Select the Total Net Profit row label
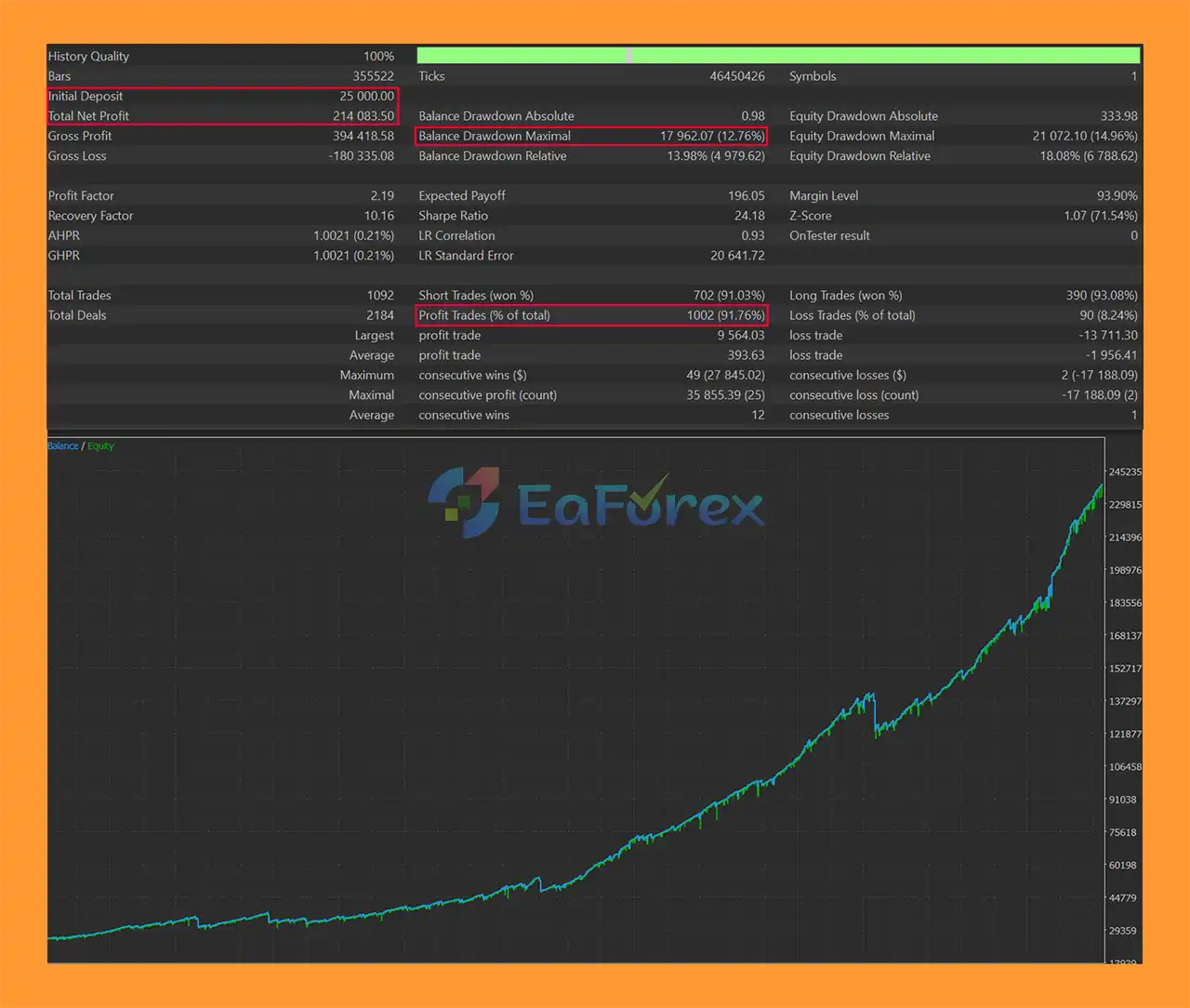 88,116
